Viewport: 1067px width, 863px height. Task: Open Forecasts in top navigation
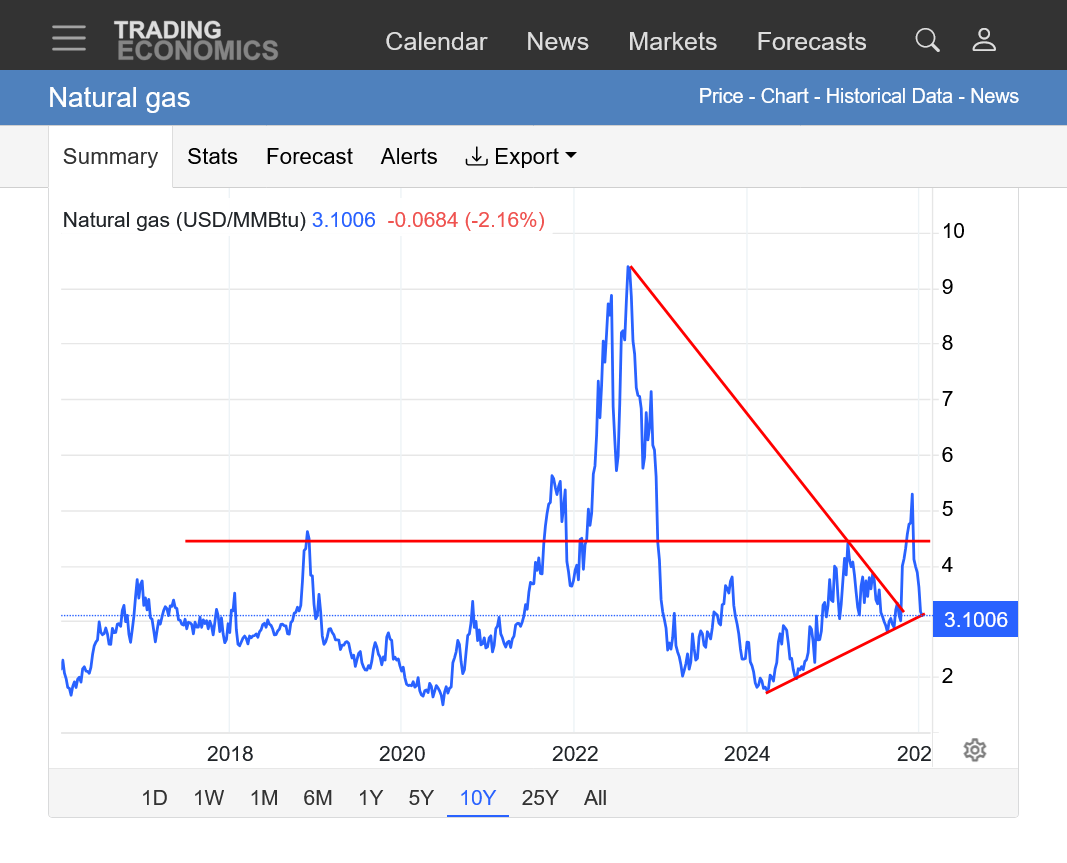pos(811,42)
